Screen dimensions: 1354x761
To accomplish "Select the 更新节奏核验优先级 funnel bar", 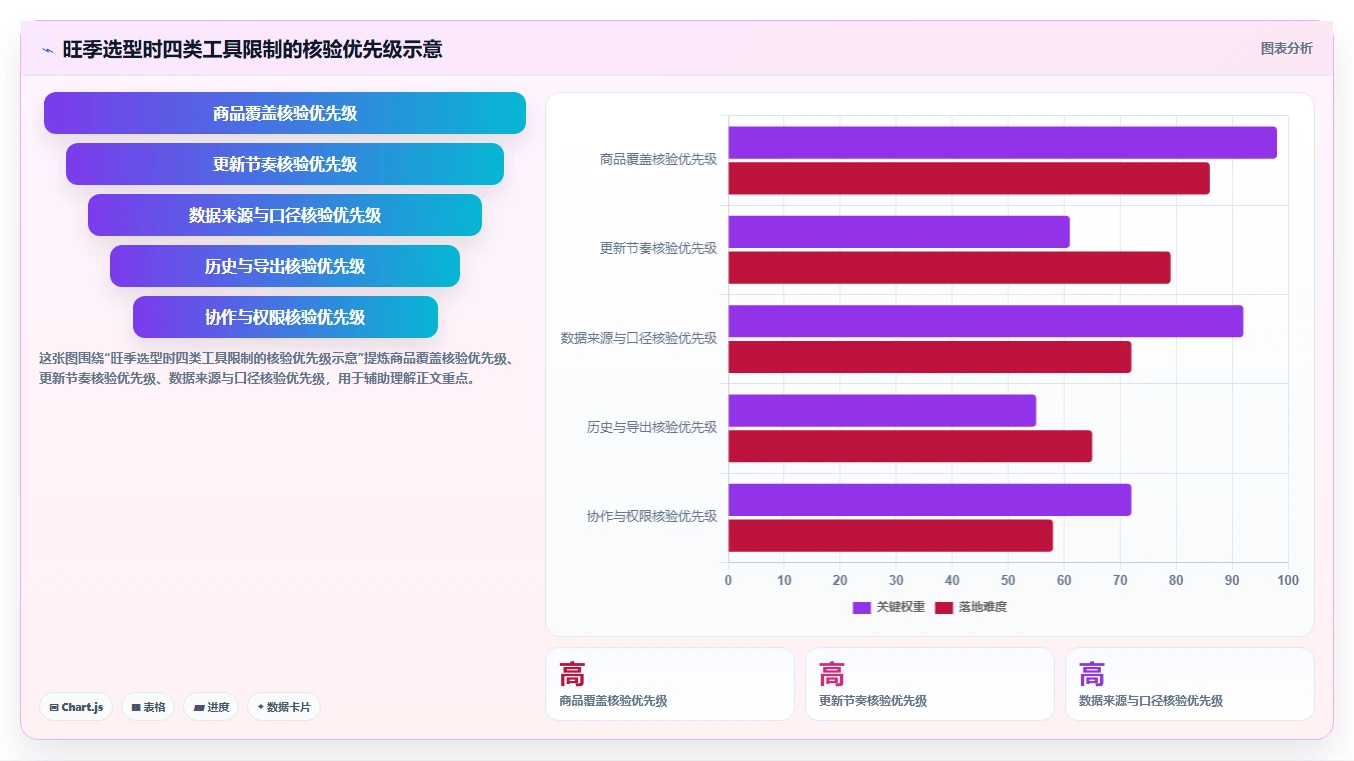I will pyautogui.click(x=285, y=164).
